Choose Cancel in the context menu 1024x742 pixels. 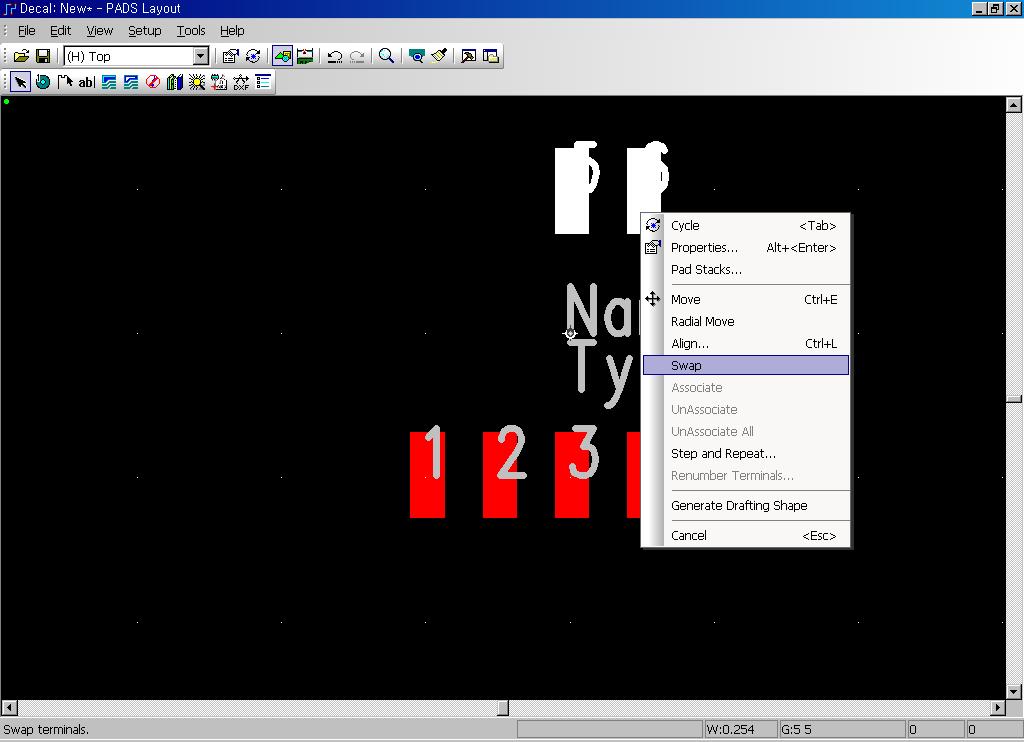746,536
